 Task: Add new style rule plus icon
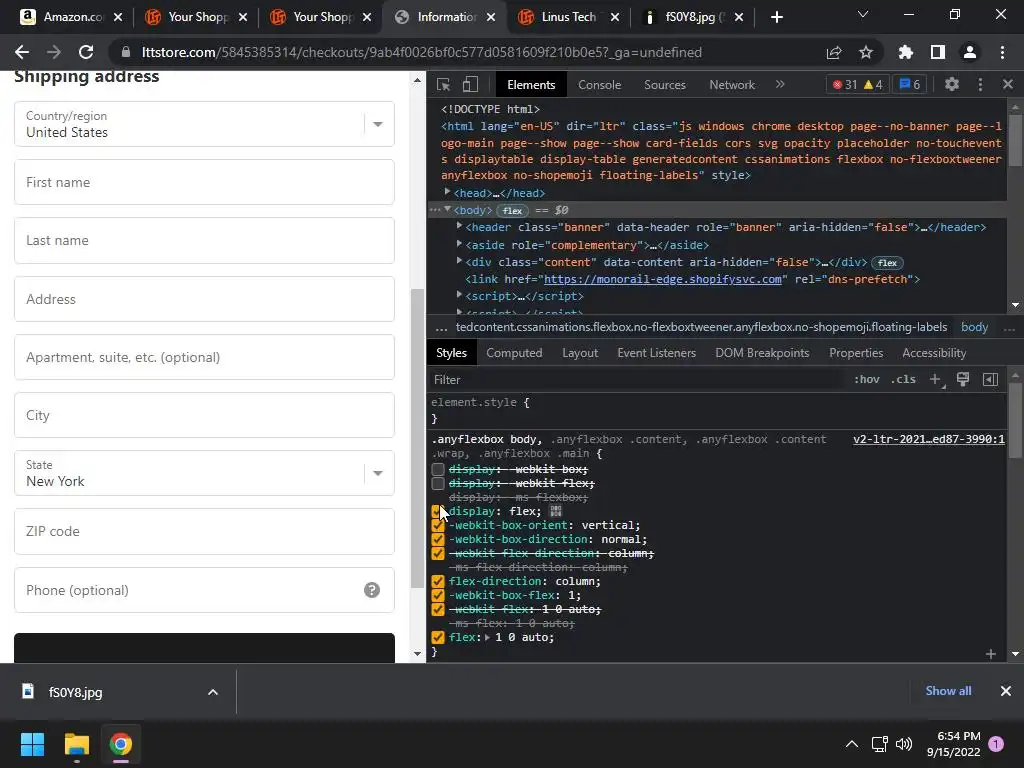(936, 379)
